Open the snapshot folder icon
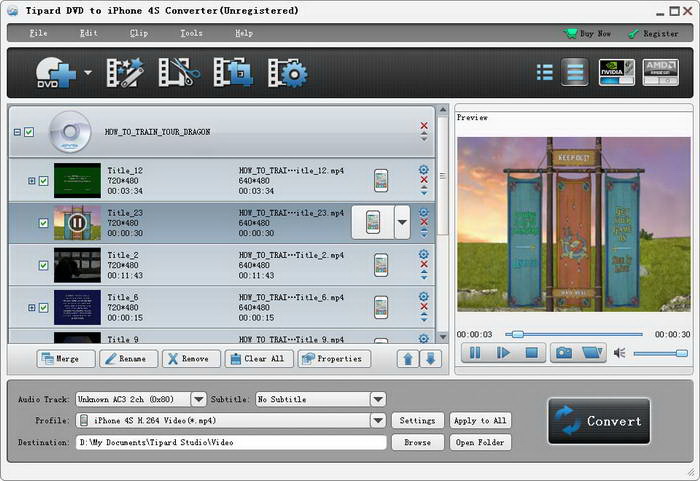The image size is (700, 481). 592,353
